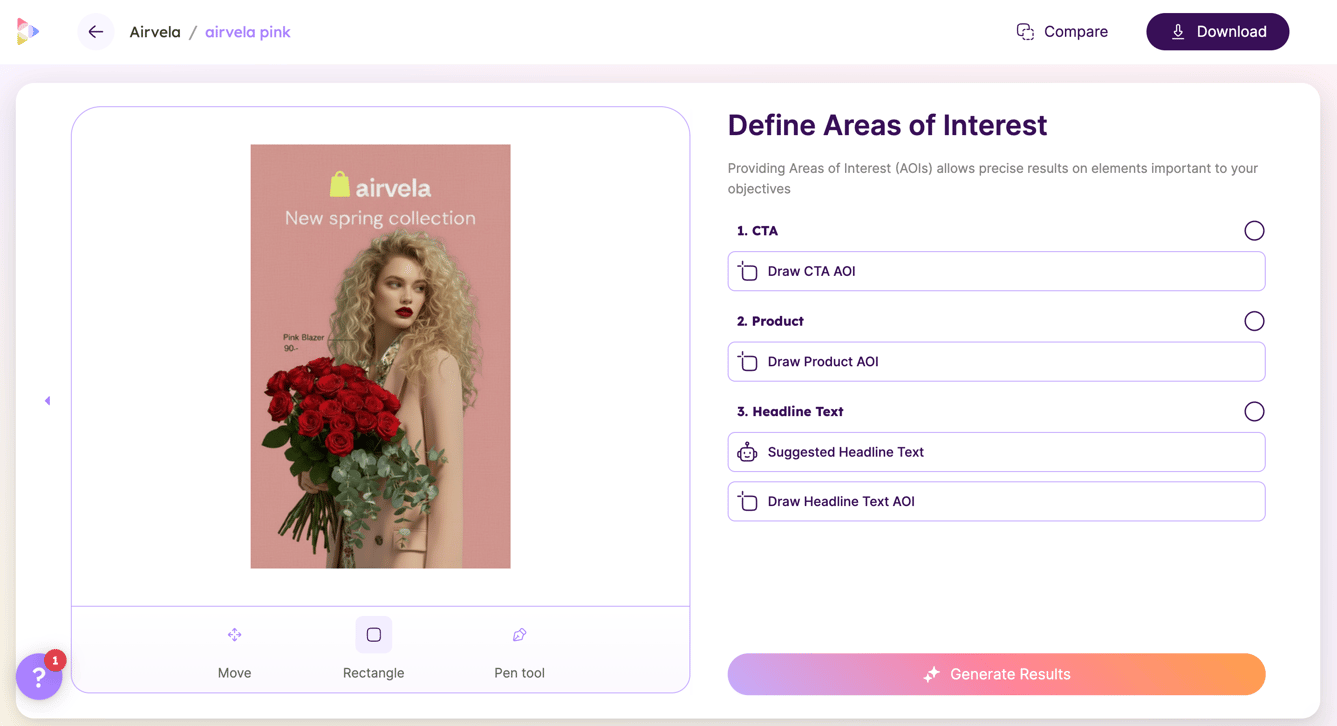
Task: Click the download arrow icon
Action: point(1178,32)
